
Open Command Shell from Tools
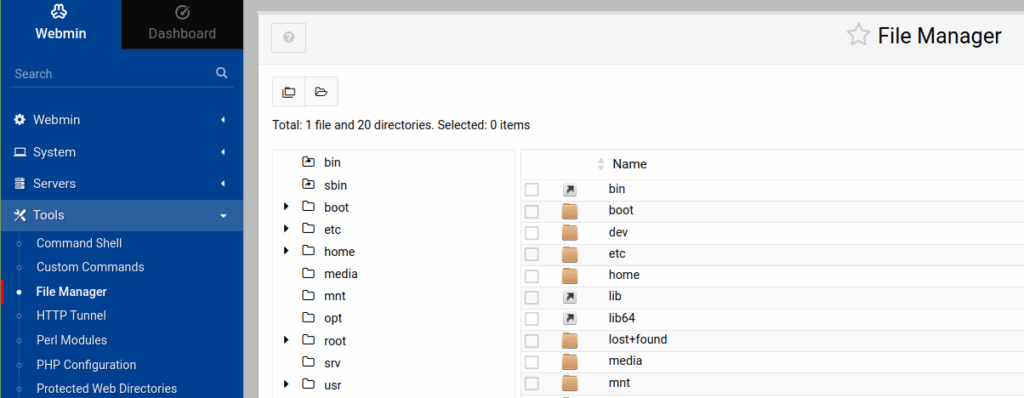coord(79,243)
